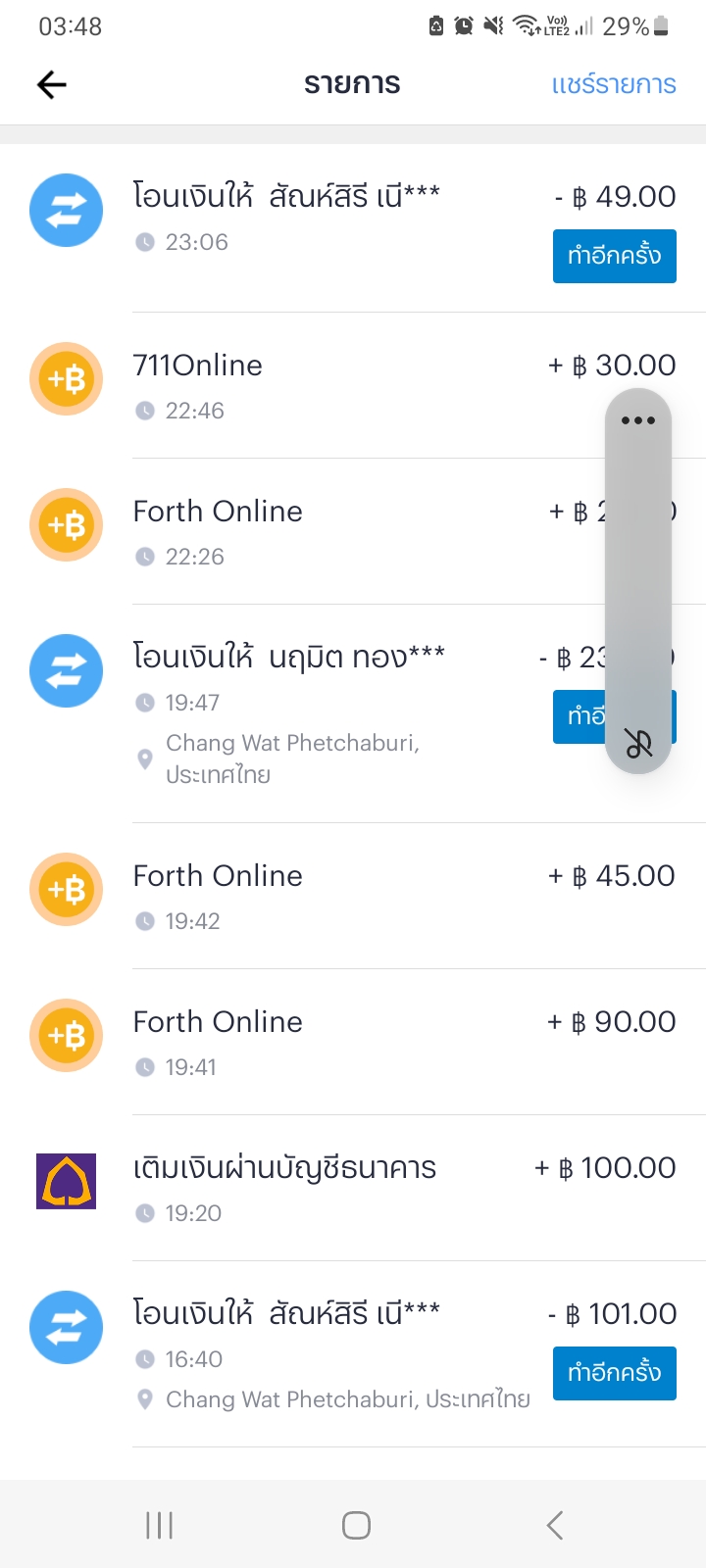Open Forth Online +90.00 transaction at 19:41

click(x=353, y=1042)
